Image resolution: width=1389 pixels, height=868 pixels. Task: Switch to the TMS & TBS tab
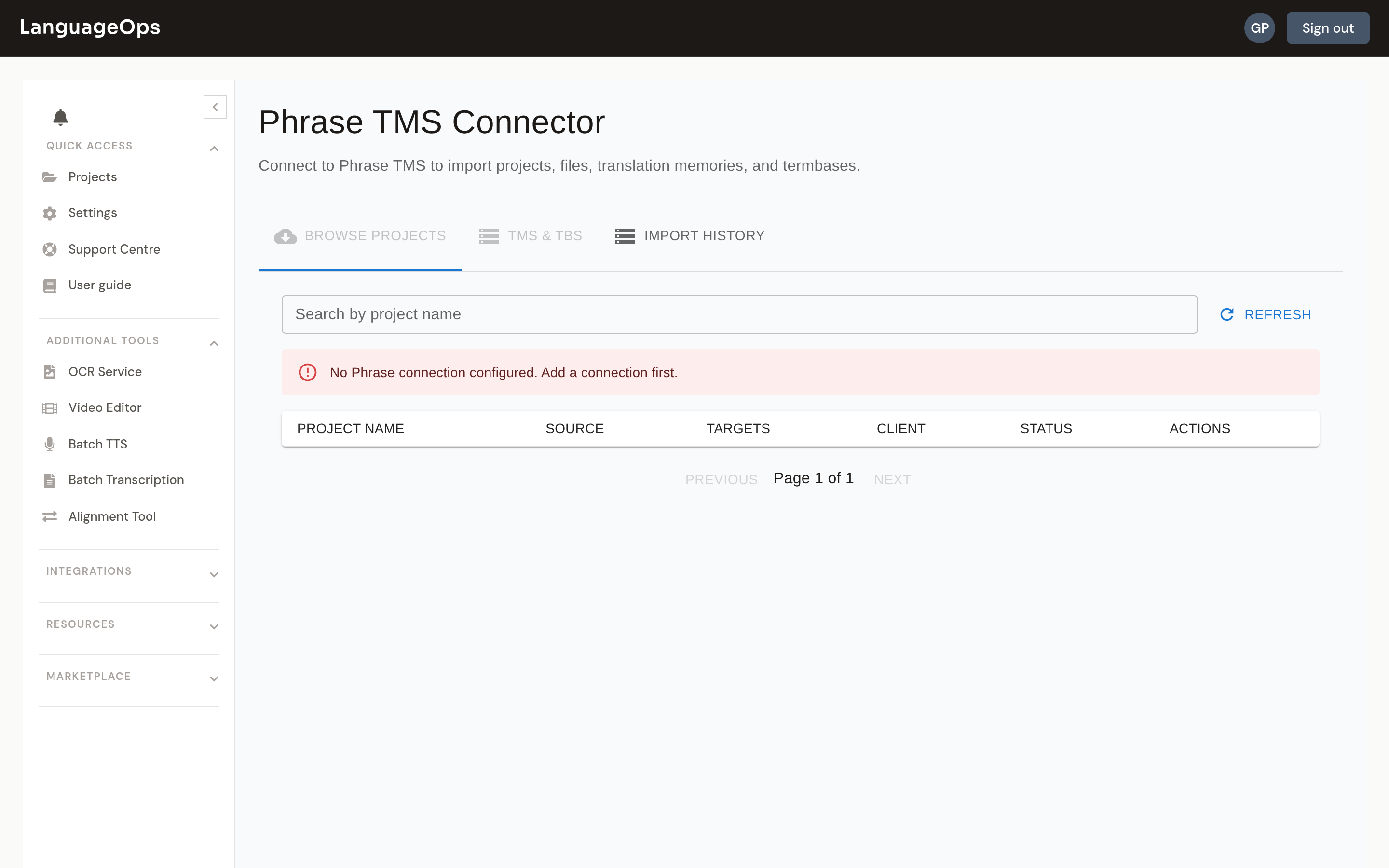[531, 236]
